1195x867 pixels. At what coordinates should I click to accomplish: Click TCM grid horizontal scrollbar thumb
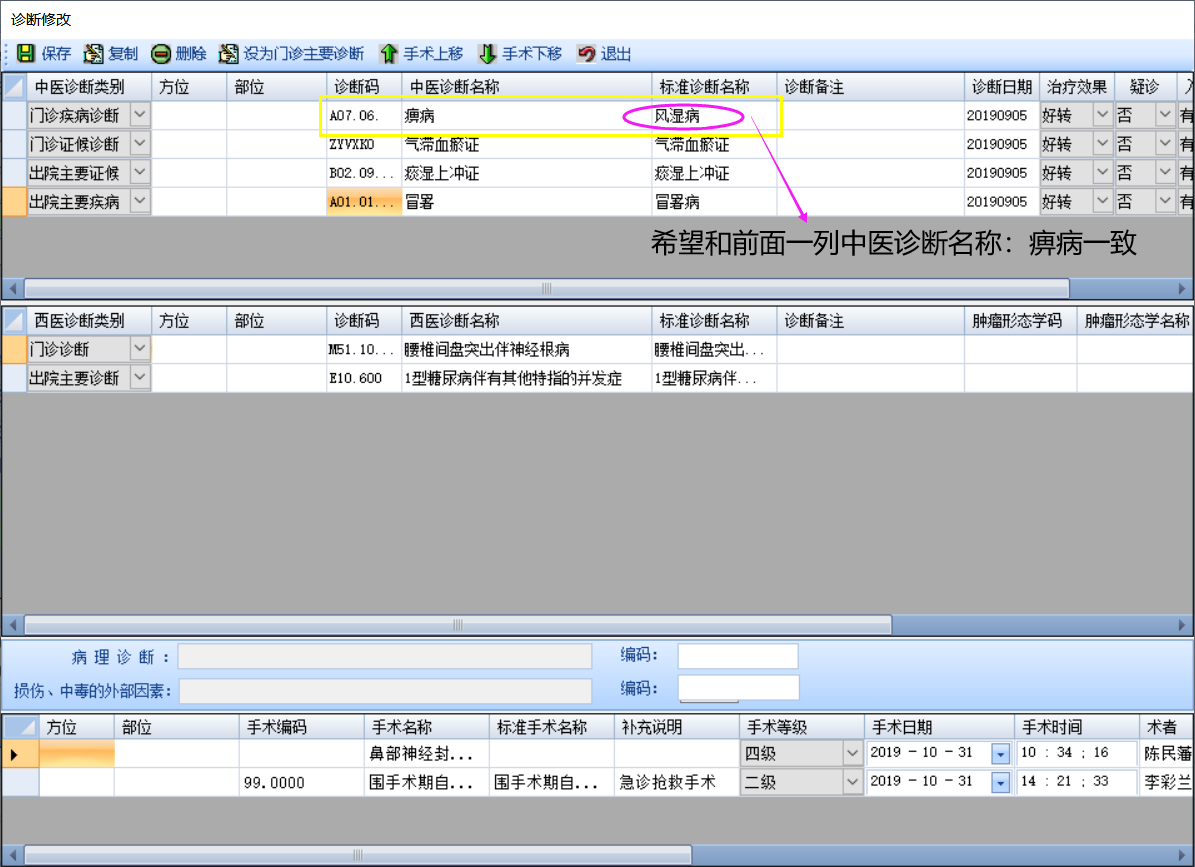click(546, 289)
